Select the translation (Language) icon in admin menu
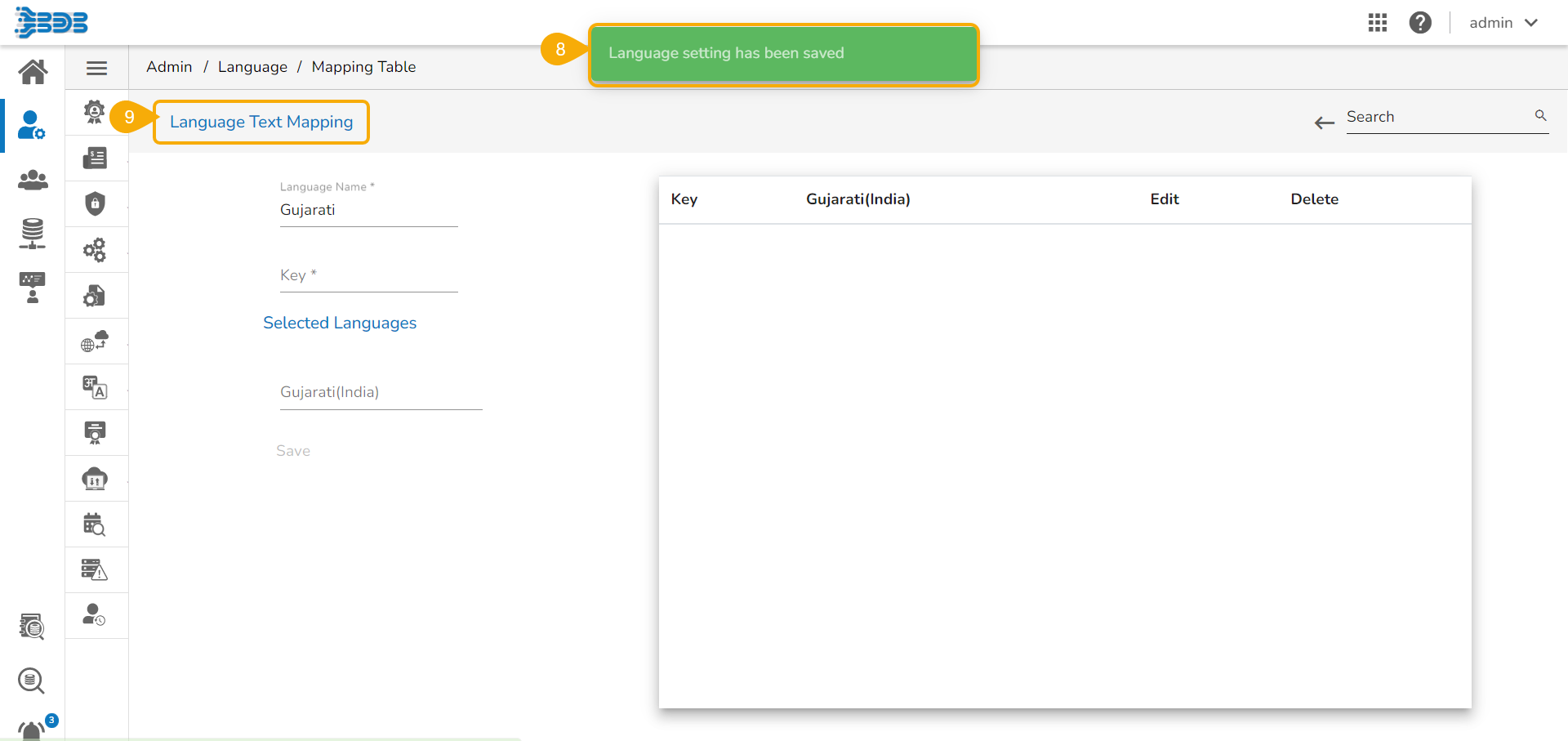 point(96,386)
